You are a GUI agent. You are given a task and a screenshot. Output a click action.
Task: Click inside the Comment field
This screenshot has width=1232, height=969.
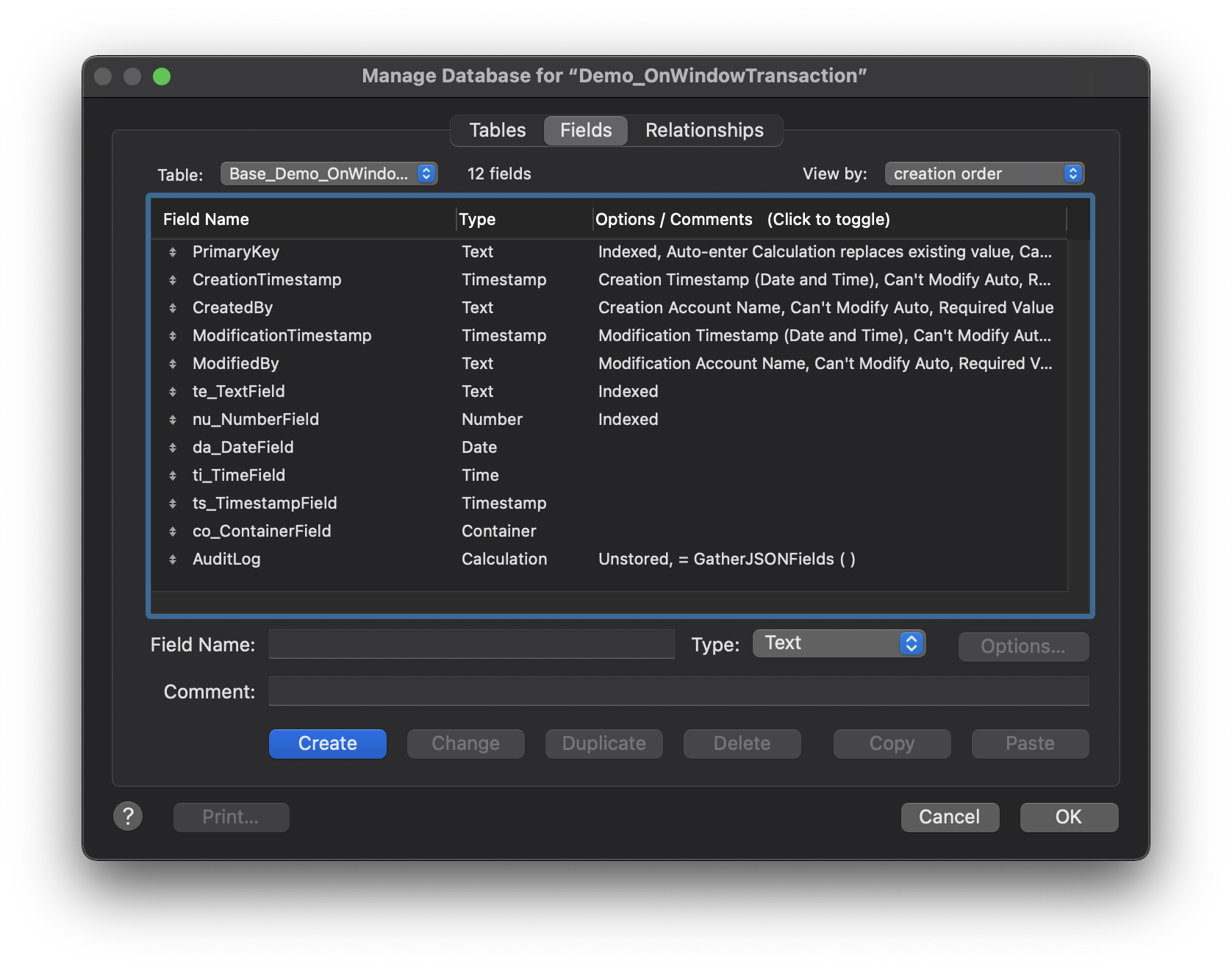[x=678, y=691]
